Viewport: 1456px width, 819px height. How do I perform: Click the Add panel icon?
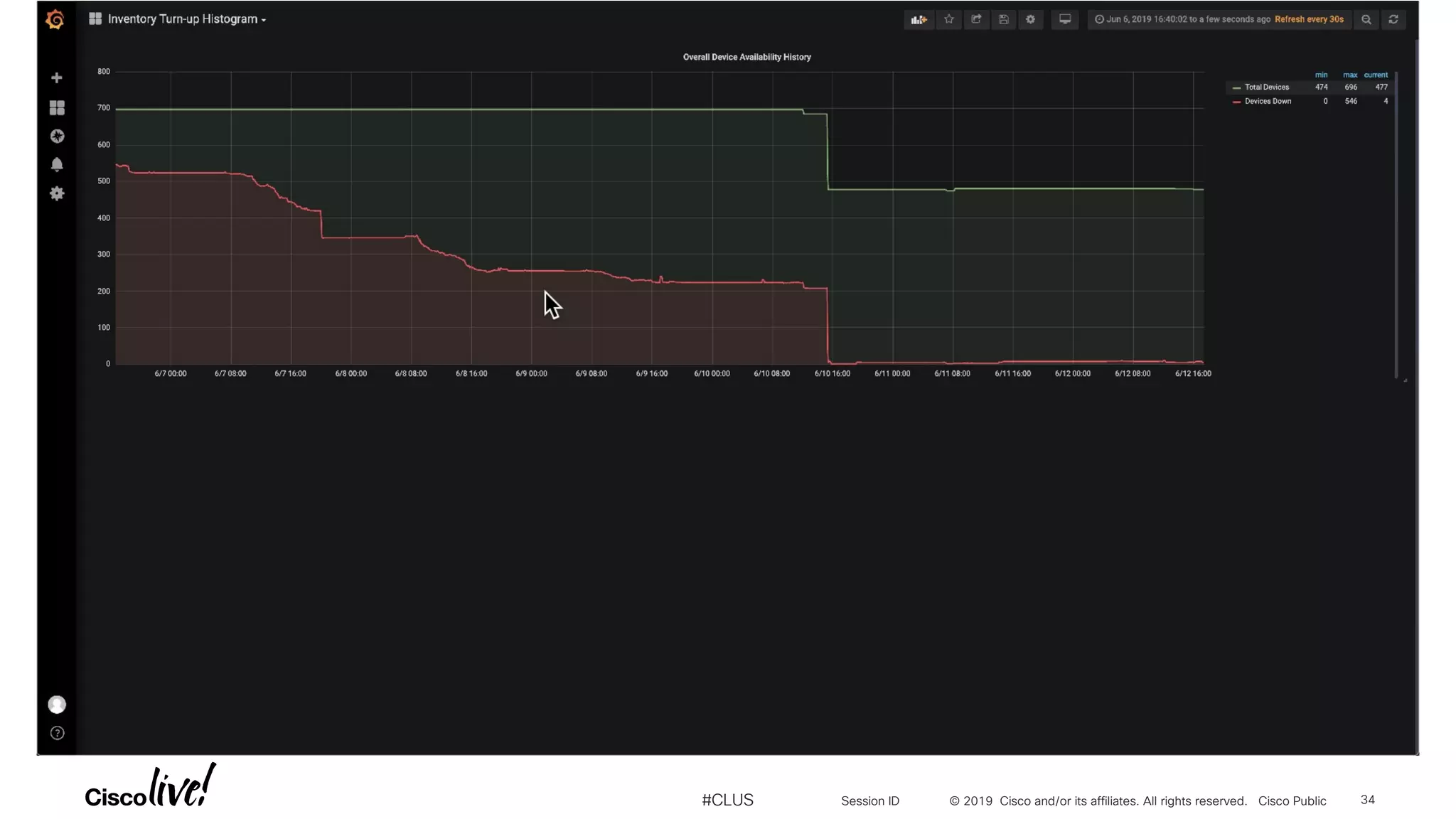pos(919,19)
